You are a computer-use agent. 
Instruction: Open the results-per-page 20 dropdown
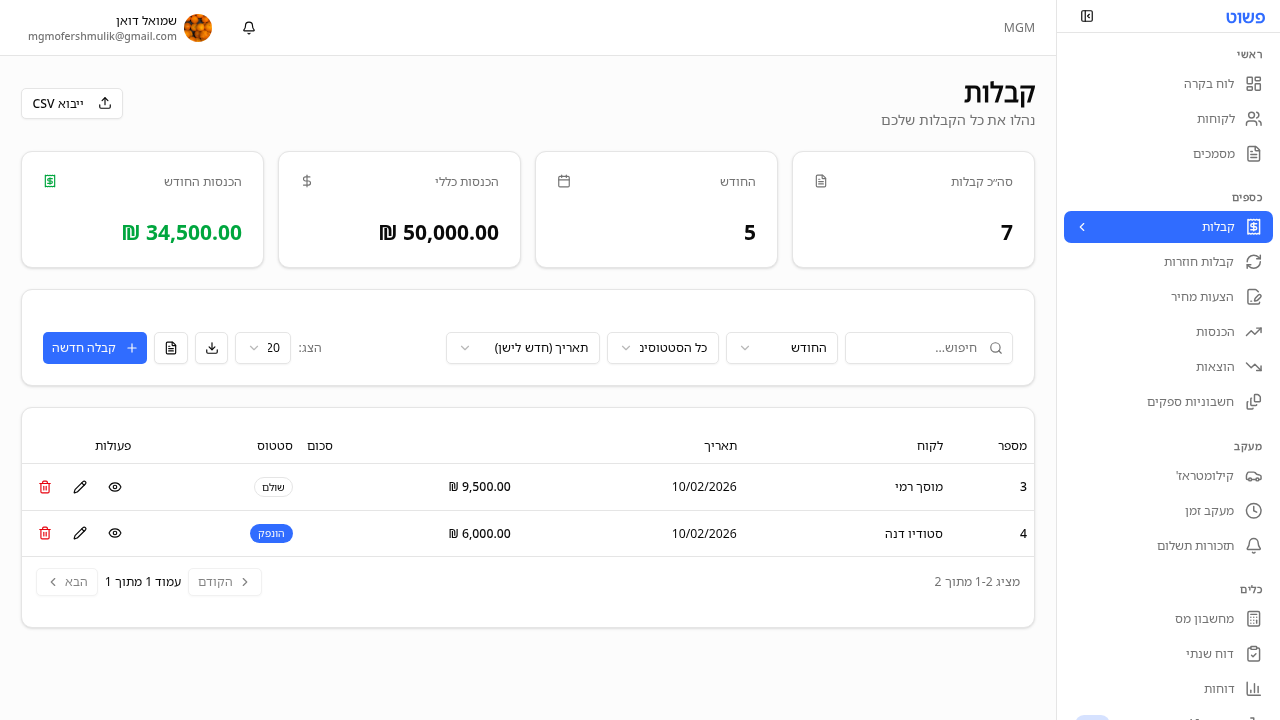tap(263, 347)
